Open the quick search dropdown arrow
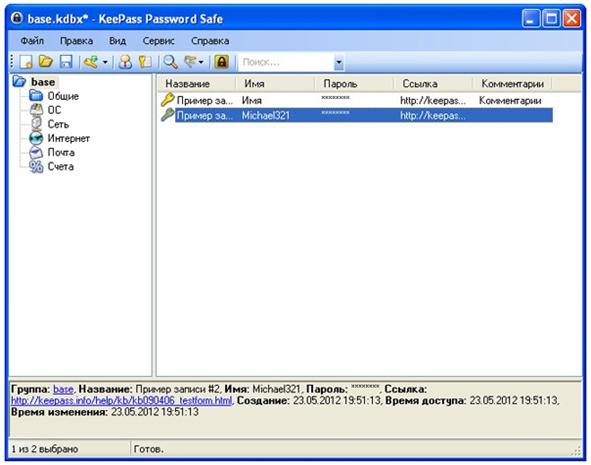This screenshot has height=465, width=591. [x=339, y=62]
